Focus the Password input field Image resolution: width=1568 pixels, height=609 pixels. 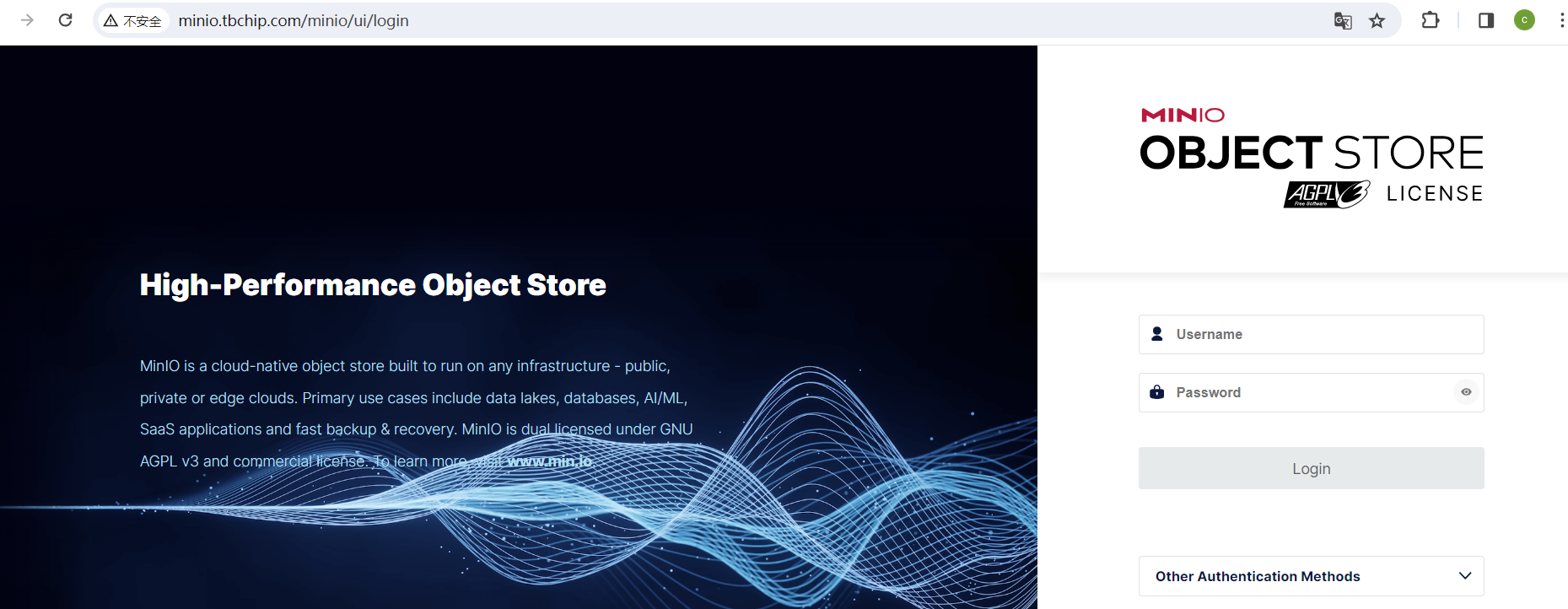tap(1312, 392)
